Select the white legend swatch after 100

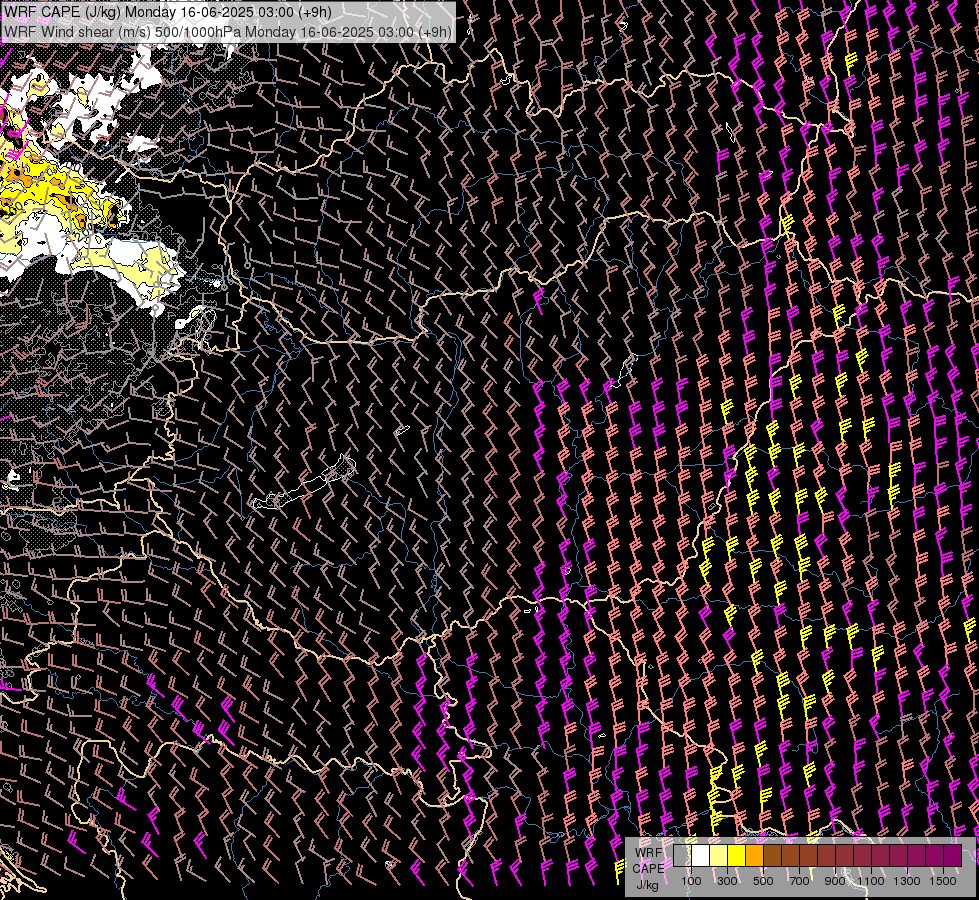(701, 855)
